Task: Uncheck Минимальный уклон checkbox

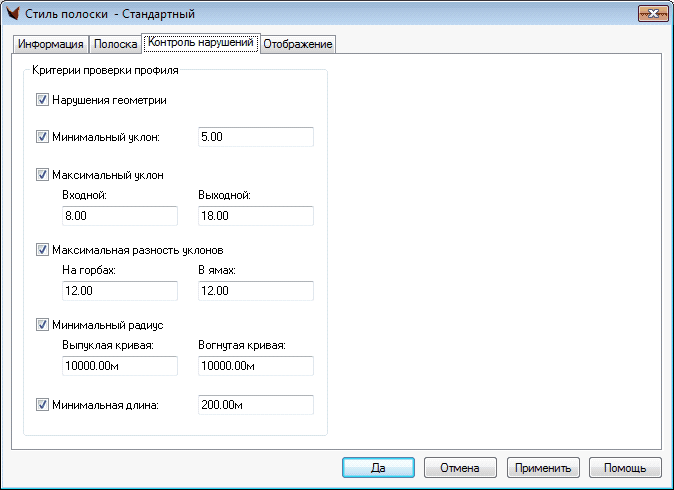Action: click(42, 137)
